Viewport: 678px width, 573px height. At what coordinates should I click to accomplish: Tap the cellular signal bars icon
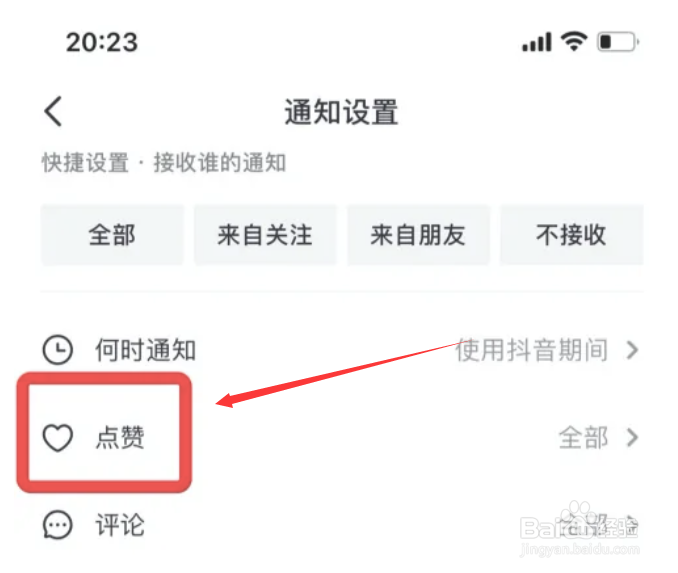click(x=537, y=42)
